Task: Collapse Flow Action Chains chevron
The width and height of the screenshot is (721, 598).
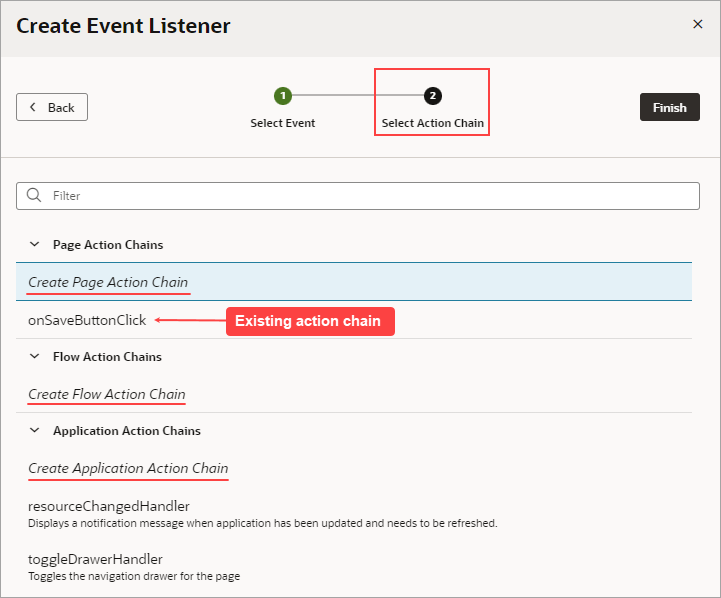Action: pos(34,356)
